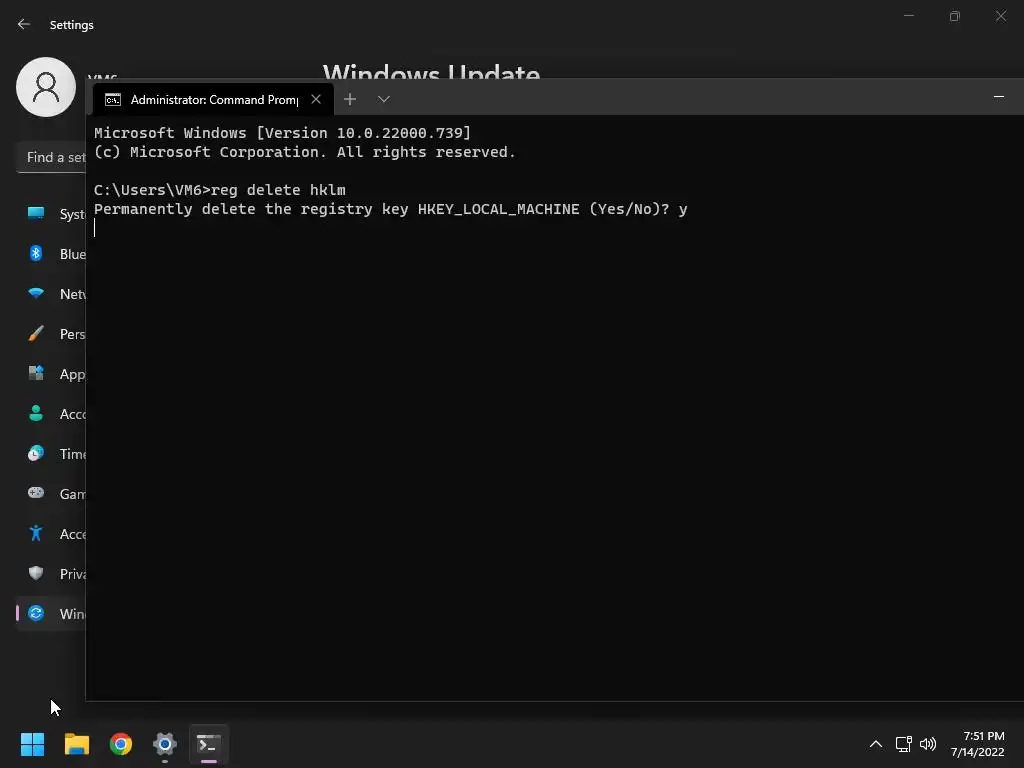Click the registry key delete confirmation prompt
Image resolution: width=1024 pixels, height=768 pixels.
pos(391,209)
